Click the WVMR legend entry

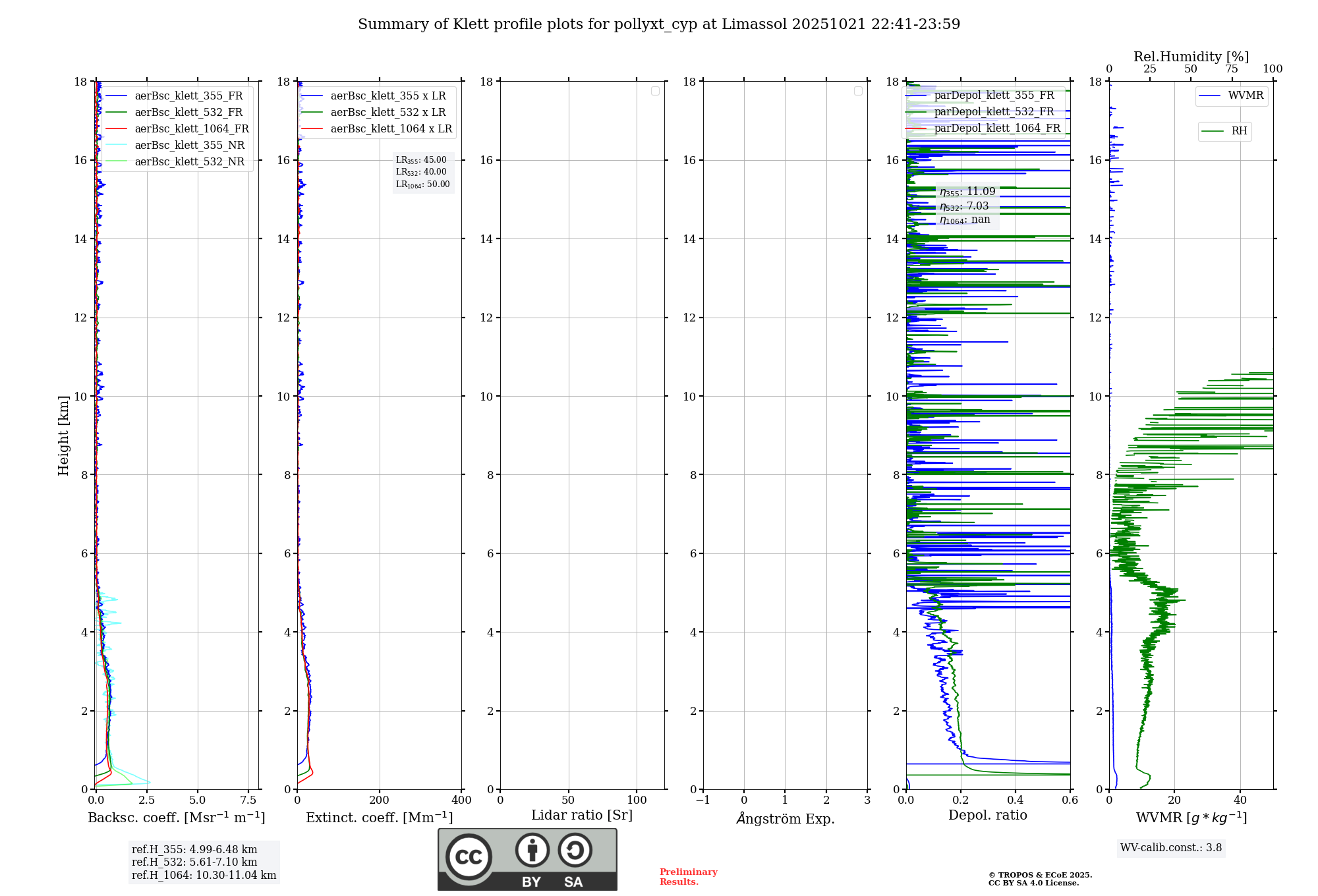click(x=1245, y=96)
